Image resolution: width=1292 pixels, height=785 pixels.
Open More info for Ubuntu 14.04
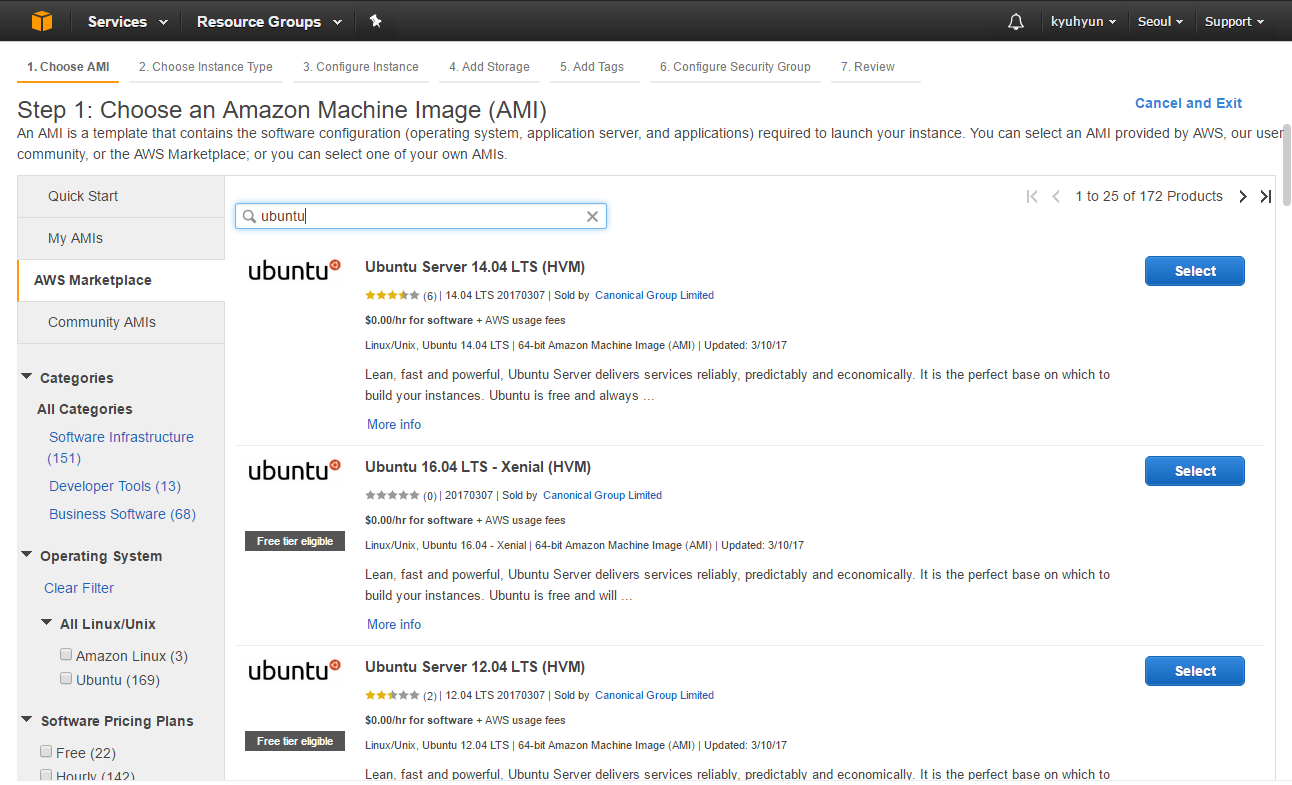(394, 424)
